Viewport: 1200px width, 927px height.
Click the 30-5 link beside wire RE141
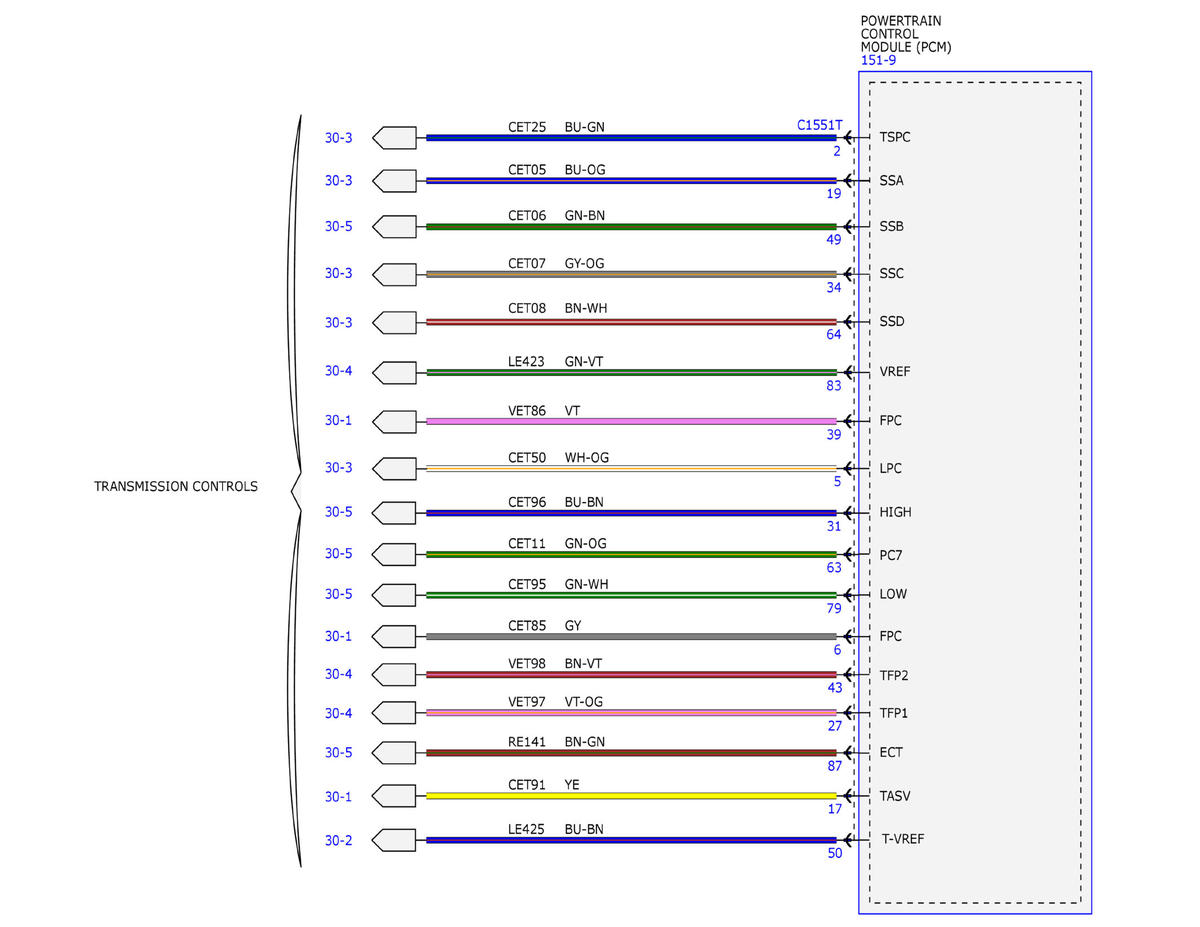(338, 752)
